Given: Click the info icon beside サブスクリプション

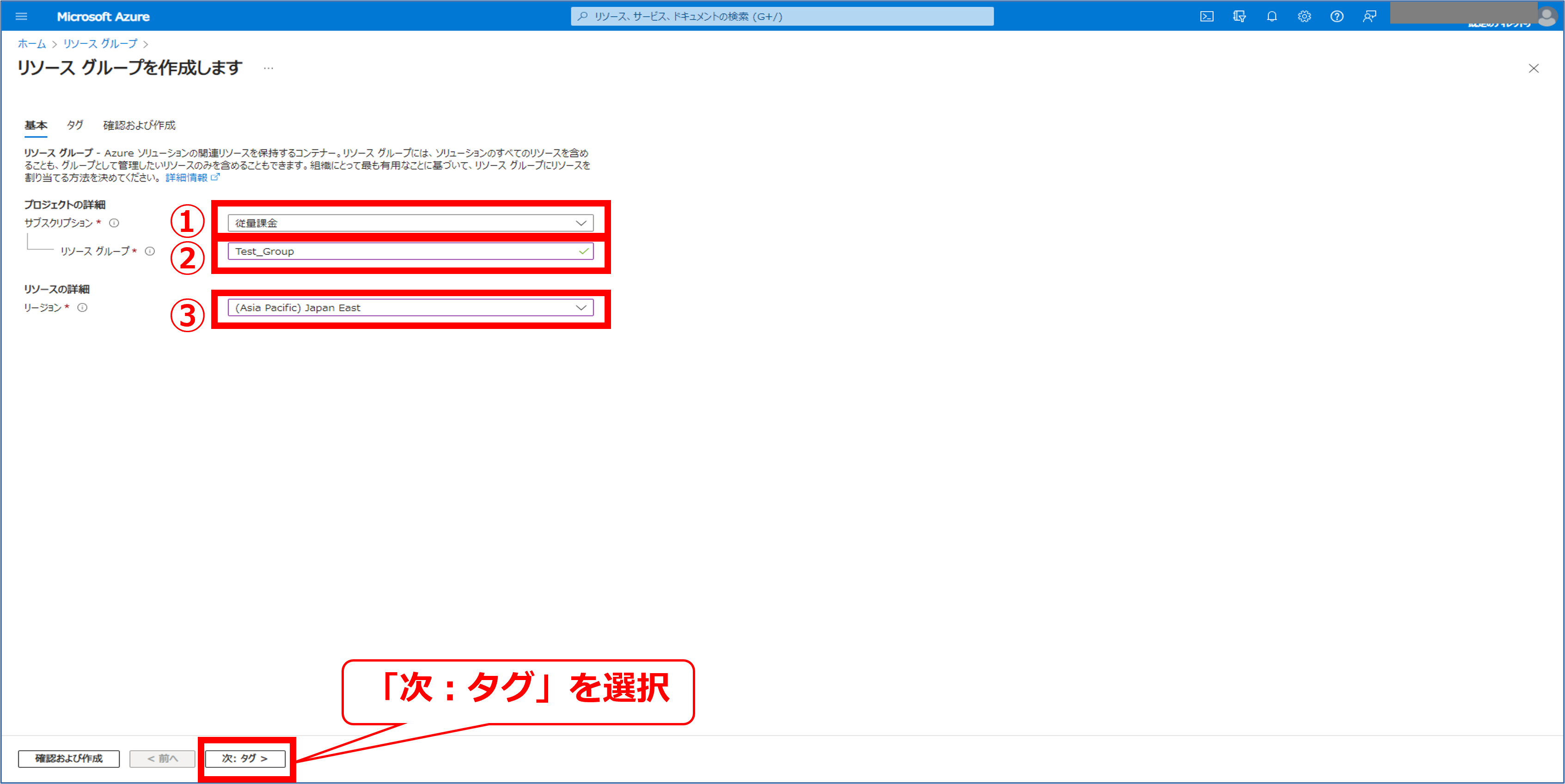Looking at the screenshot, I should pyautogui.click(x=114, y=223).
